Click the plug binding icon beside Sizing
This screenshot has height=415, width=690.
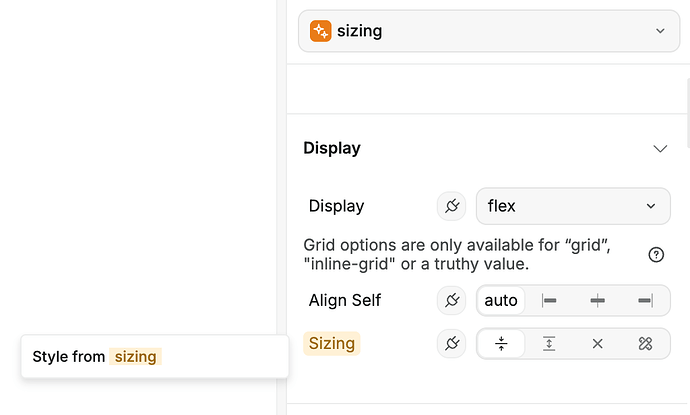tap(451, 344)
